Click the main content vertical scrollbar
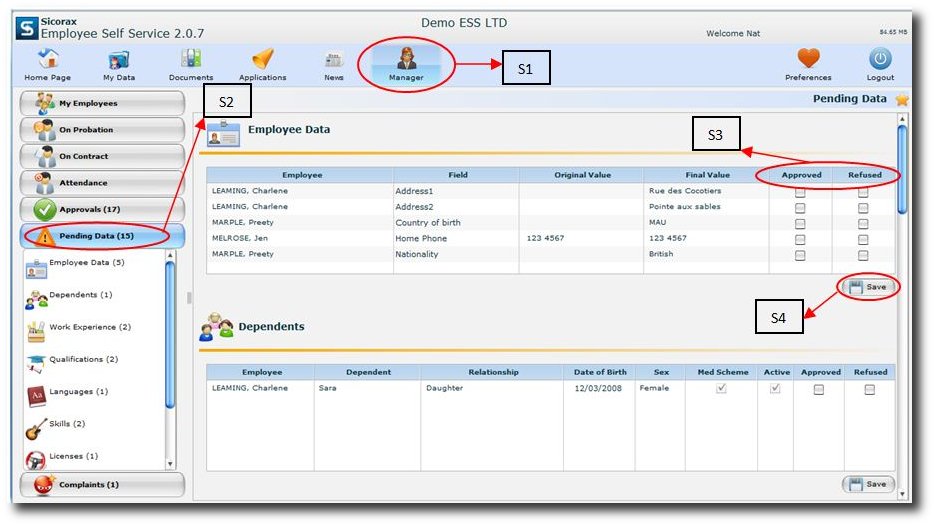The height and width of the screenshot is (526, 935). 902,300
